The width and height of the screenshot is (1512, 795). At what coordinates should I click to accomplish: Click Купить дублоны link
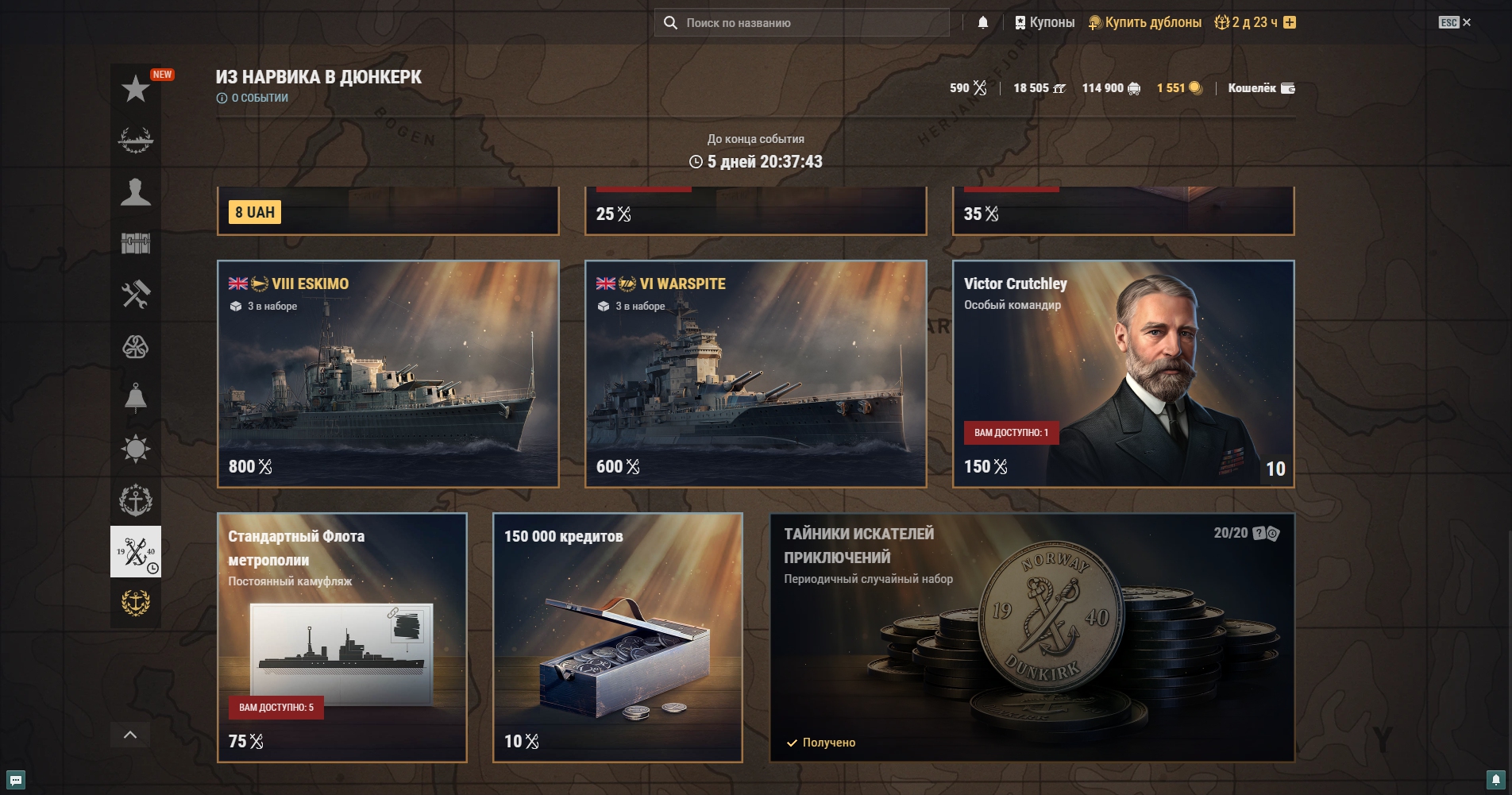1144,22
